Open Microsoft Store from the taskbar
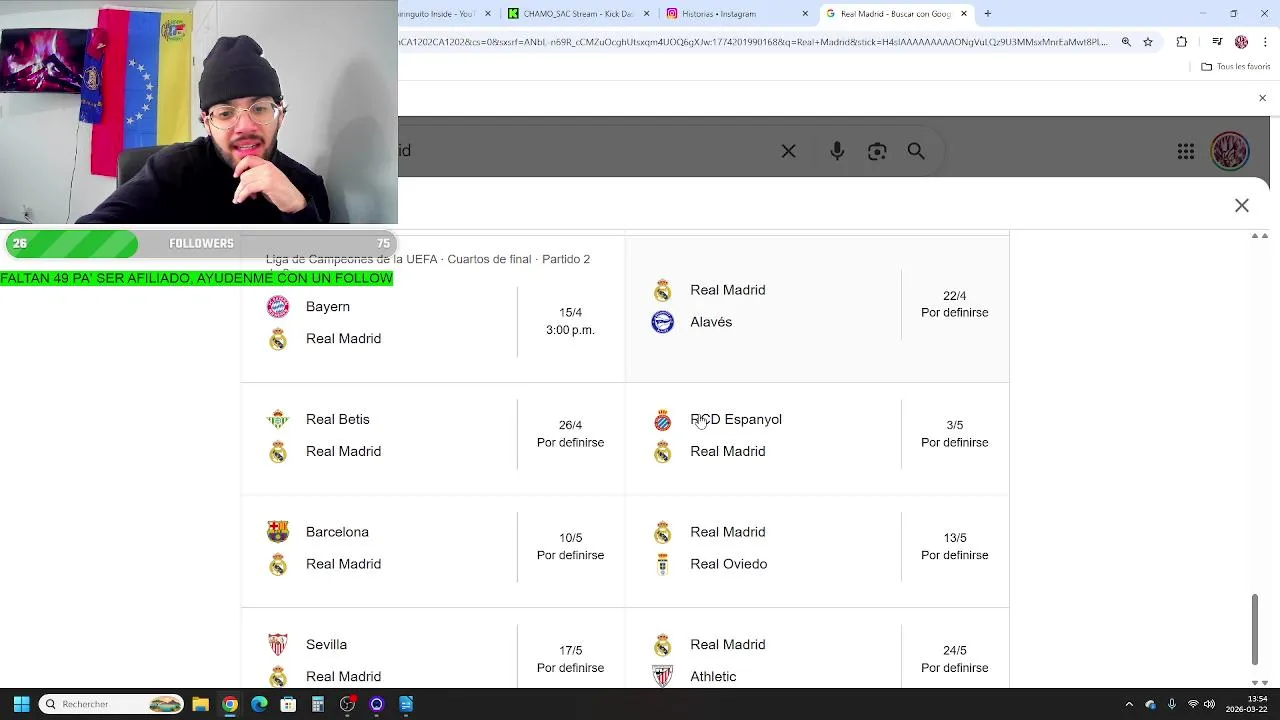Screen dimensions: 1280x720 click(288, 704)
